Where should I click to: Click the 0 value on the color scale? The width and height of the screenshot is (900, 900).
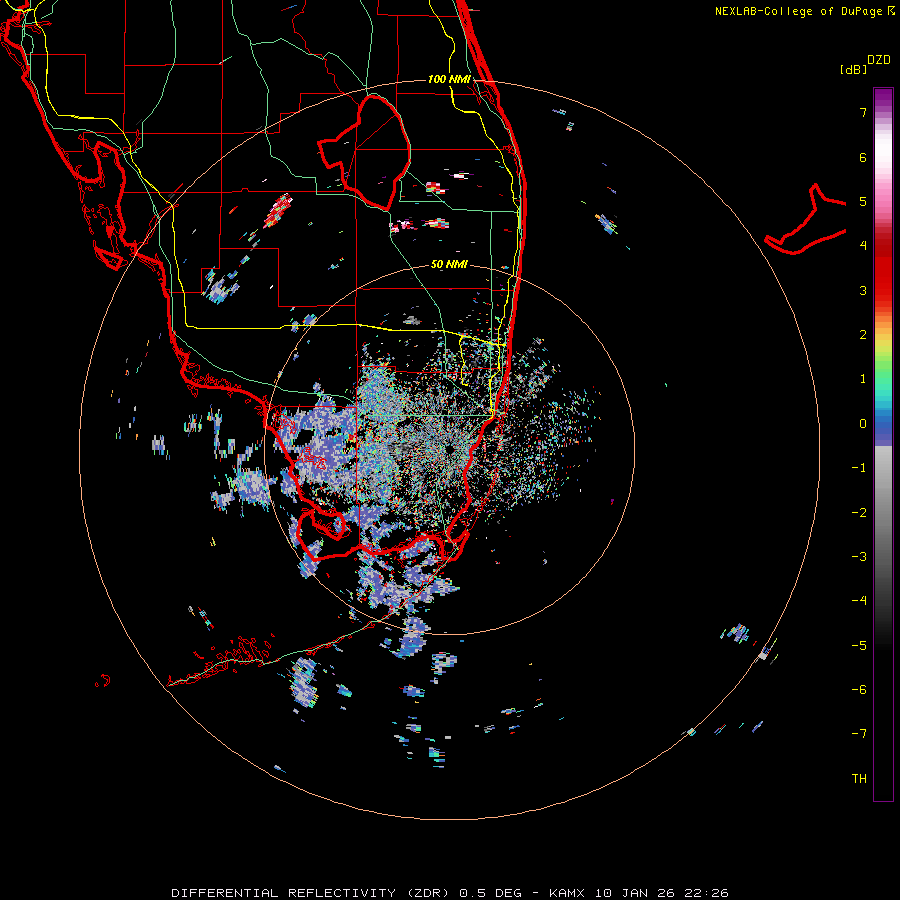[x=863, y=424]
